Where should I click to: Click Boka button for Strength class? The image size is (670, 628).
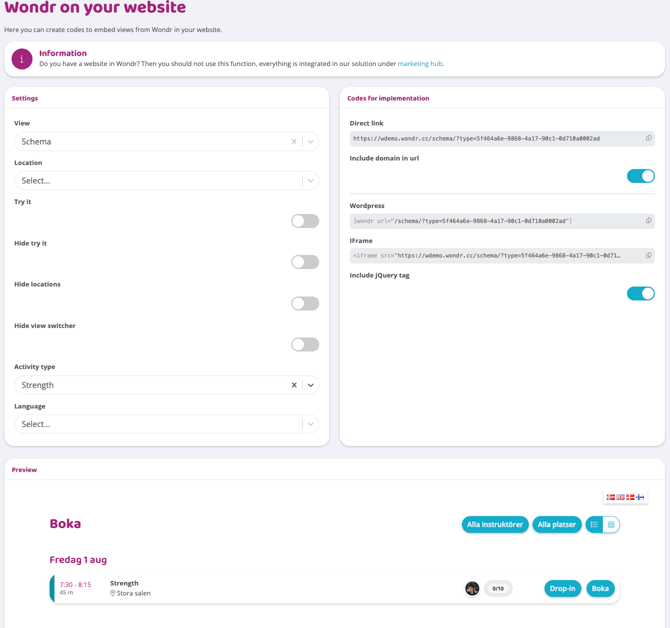600,588
